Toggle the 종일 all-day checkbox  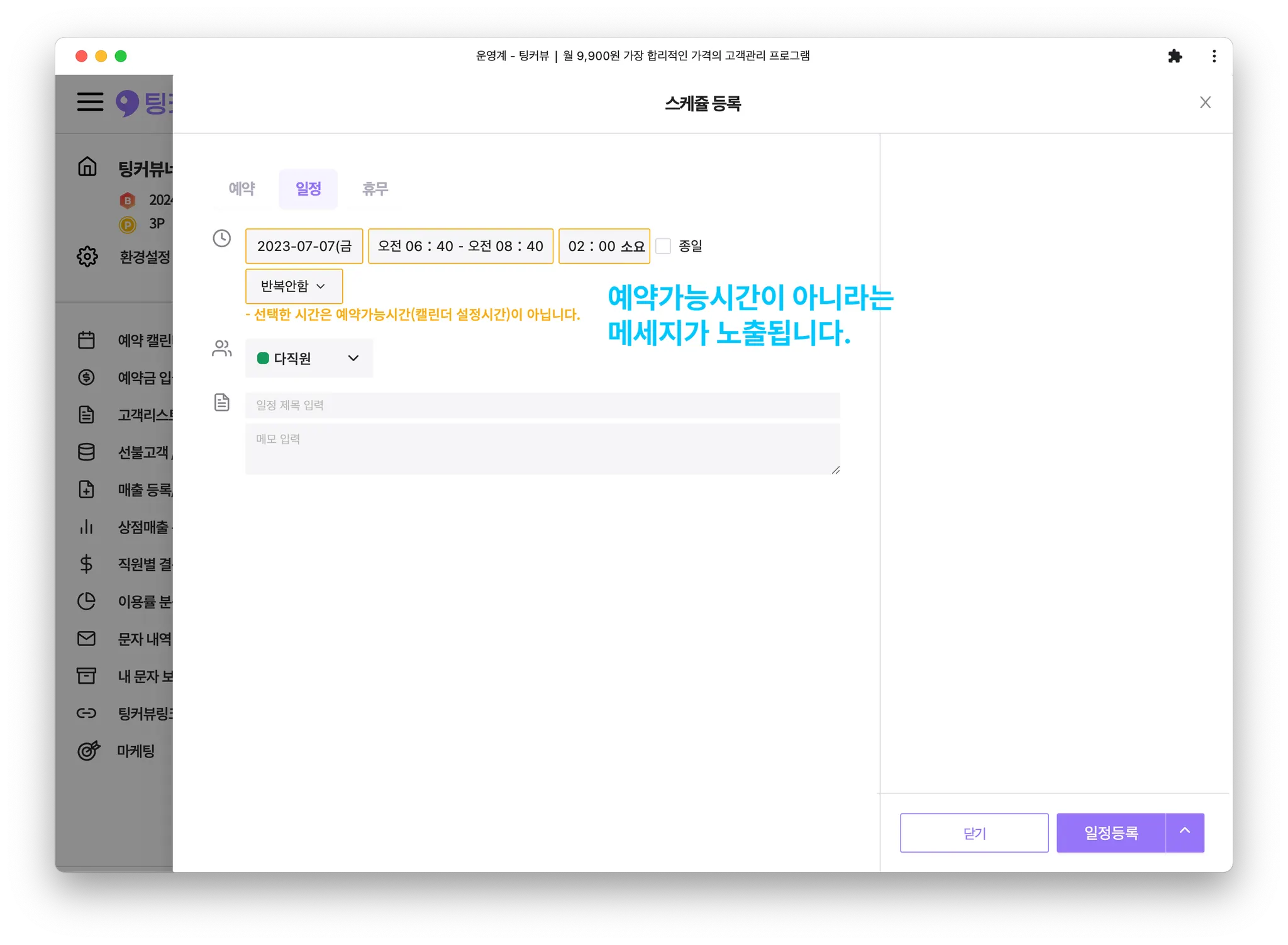point(663,246)
